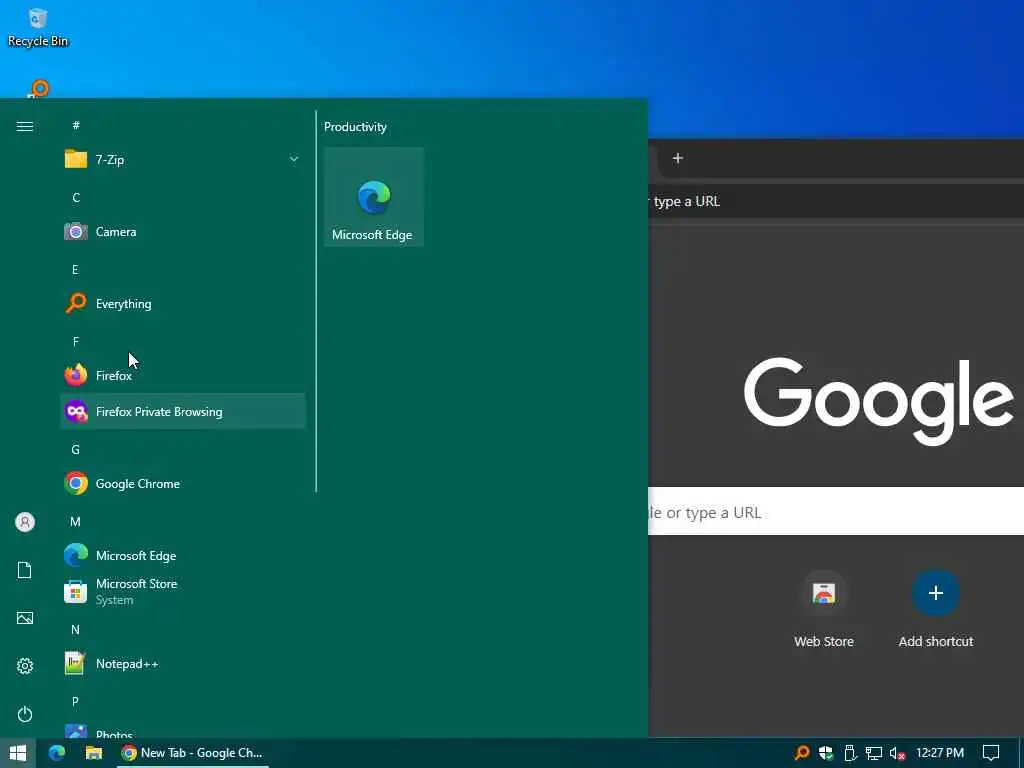Open Documents from Start sidebar
Image resolution: width=1024 pixels, height=768 pixels.
[25, 570]
